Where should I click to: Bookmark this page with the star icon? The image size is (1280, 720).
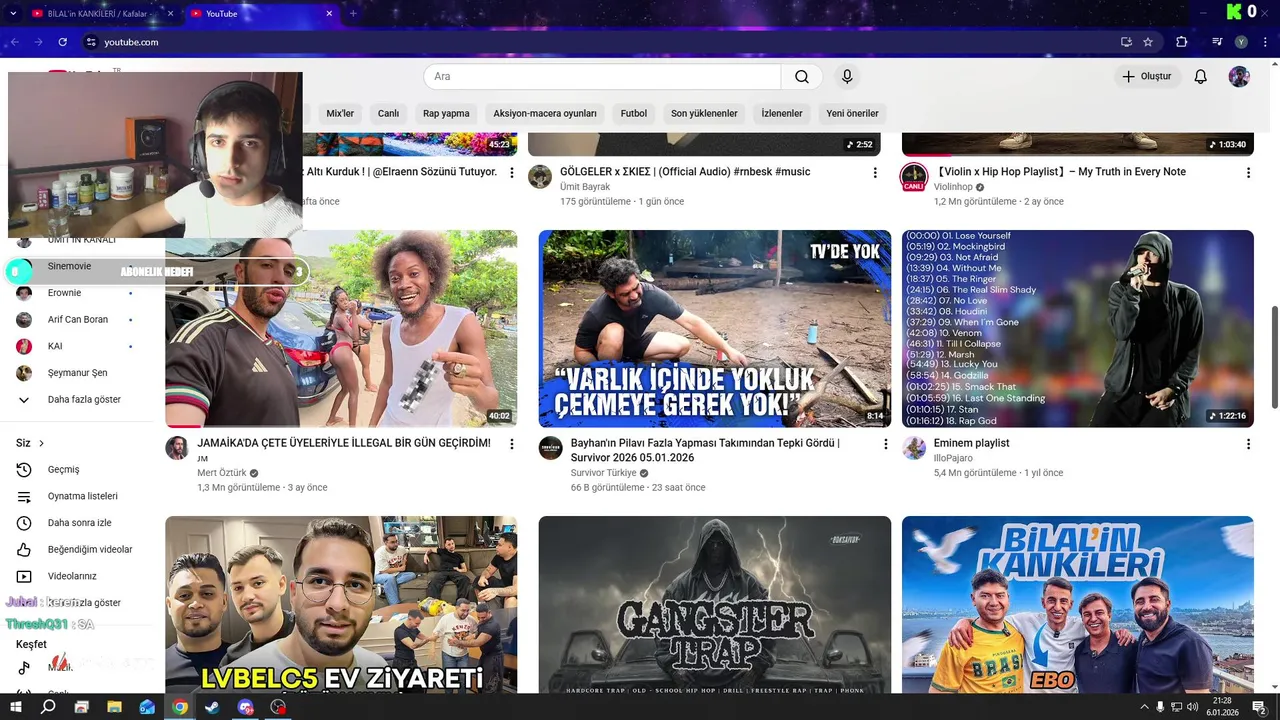pyautogui.click(x=1148, y=42)
